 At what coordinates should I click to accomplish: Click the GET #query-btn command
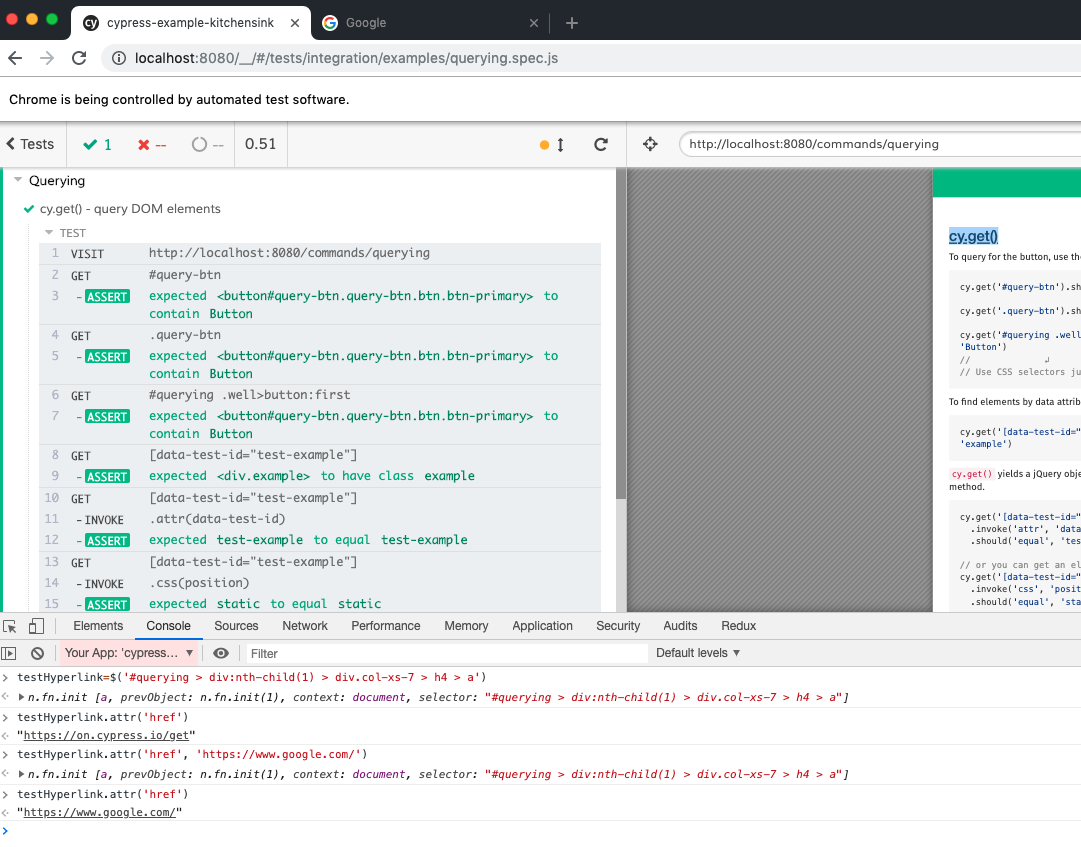(320, 275)
